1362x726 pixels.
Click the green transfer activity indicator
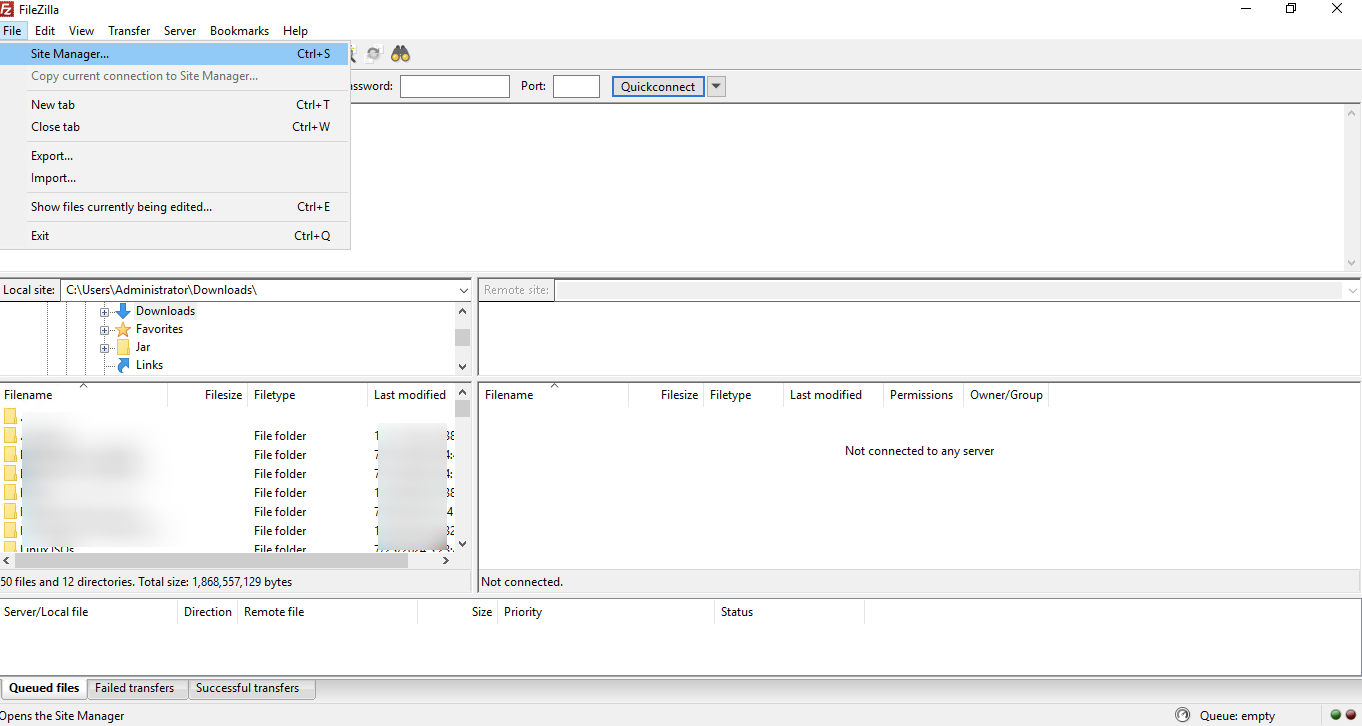(1336, 714)
